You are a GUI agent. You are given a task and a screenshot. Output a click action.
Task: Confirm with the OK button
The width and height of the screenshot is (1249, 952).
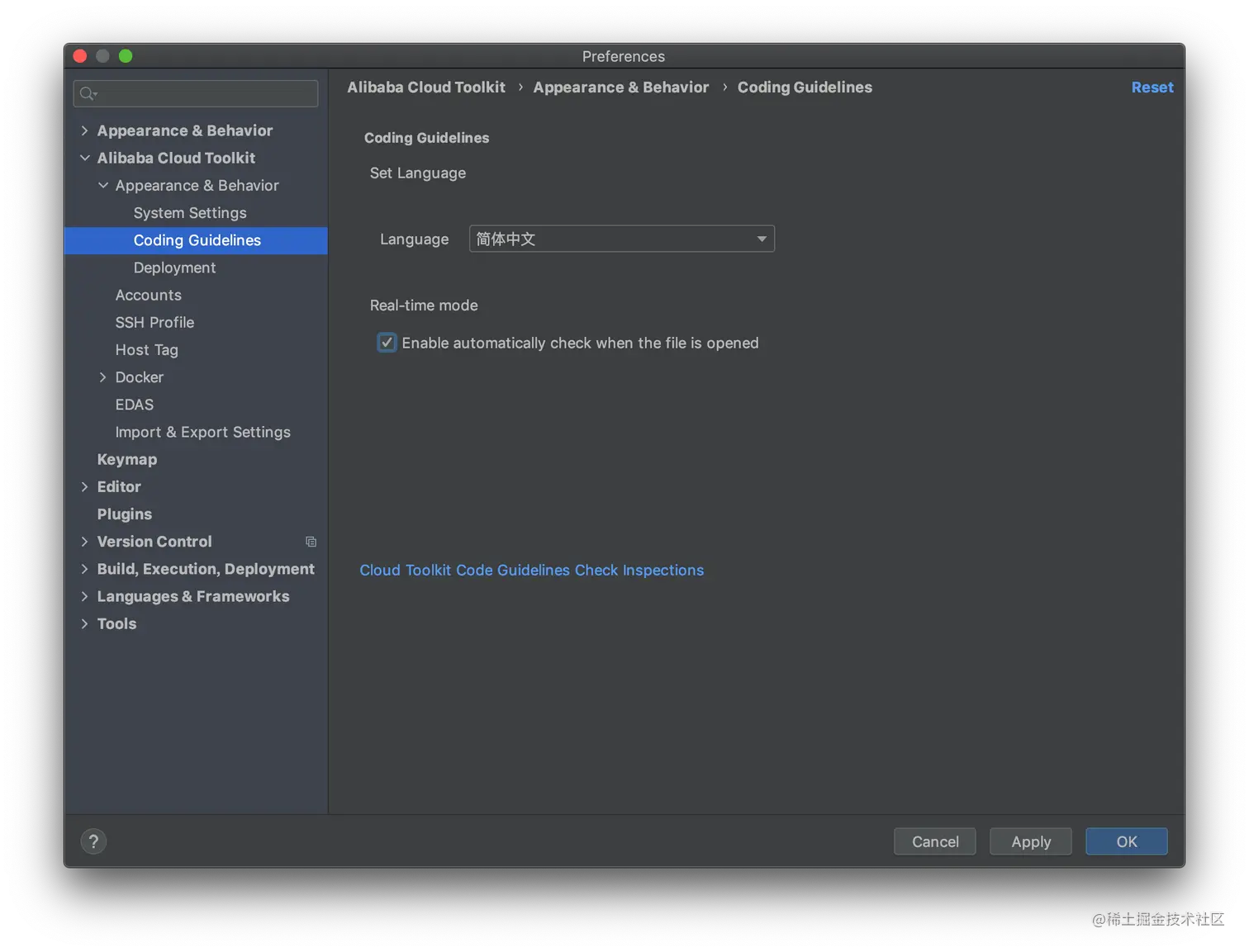click(1127, 841)
